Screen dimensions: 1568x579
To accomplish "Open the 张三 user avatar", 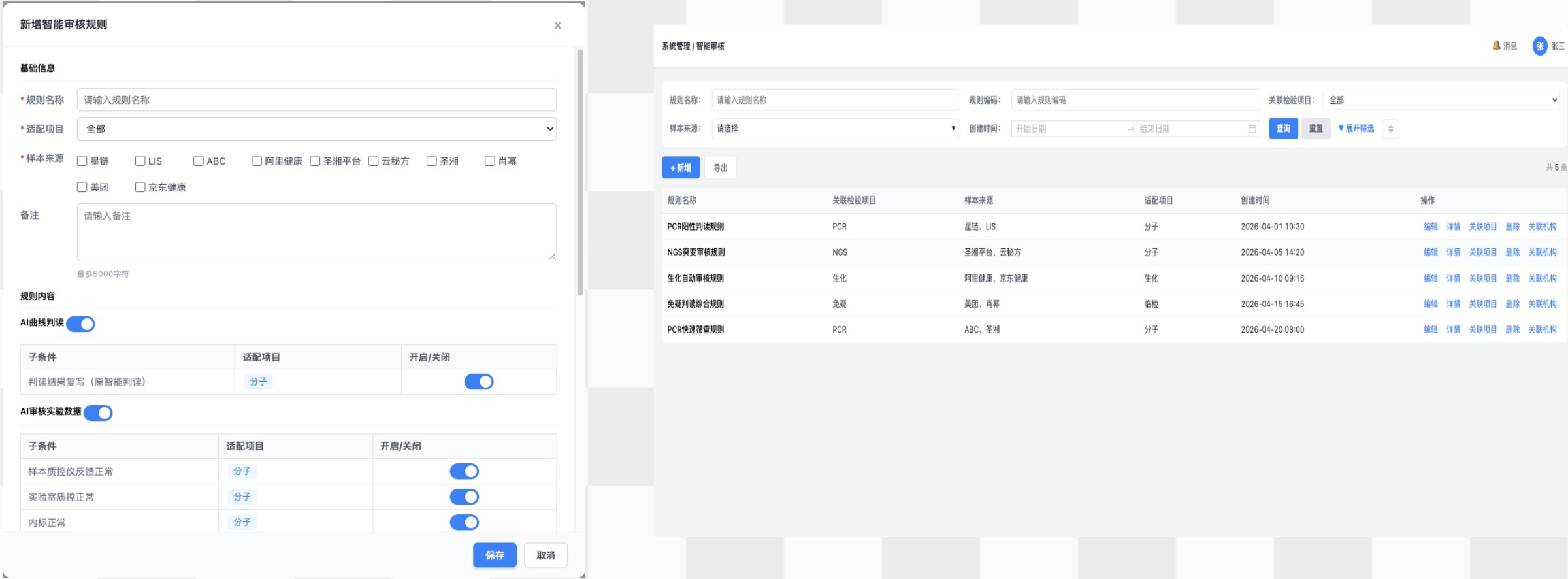I will coord(1540,46).
